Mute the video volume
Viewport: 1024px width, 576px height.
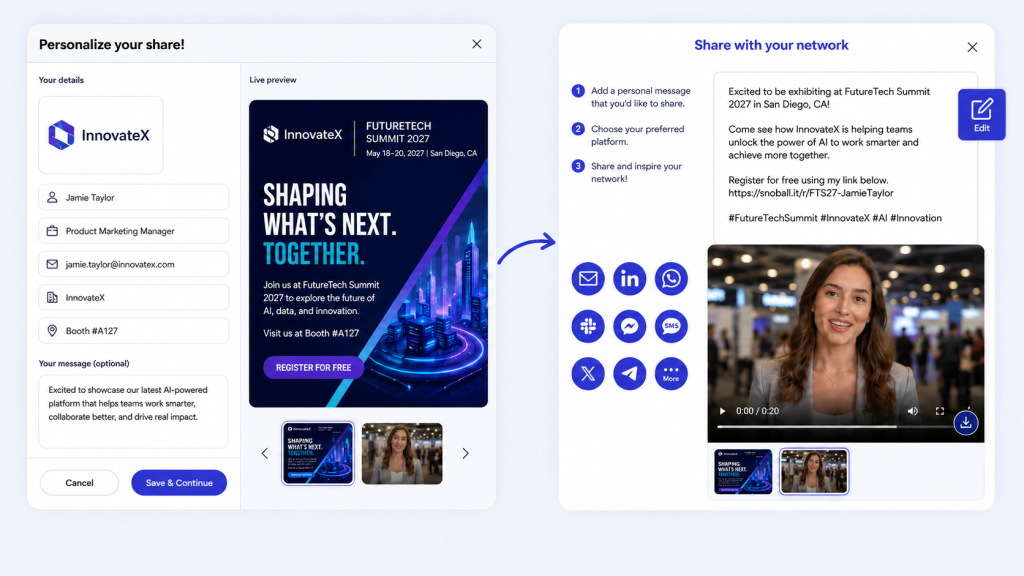912,411
